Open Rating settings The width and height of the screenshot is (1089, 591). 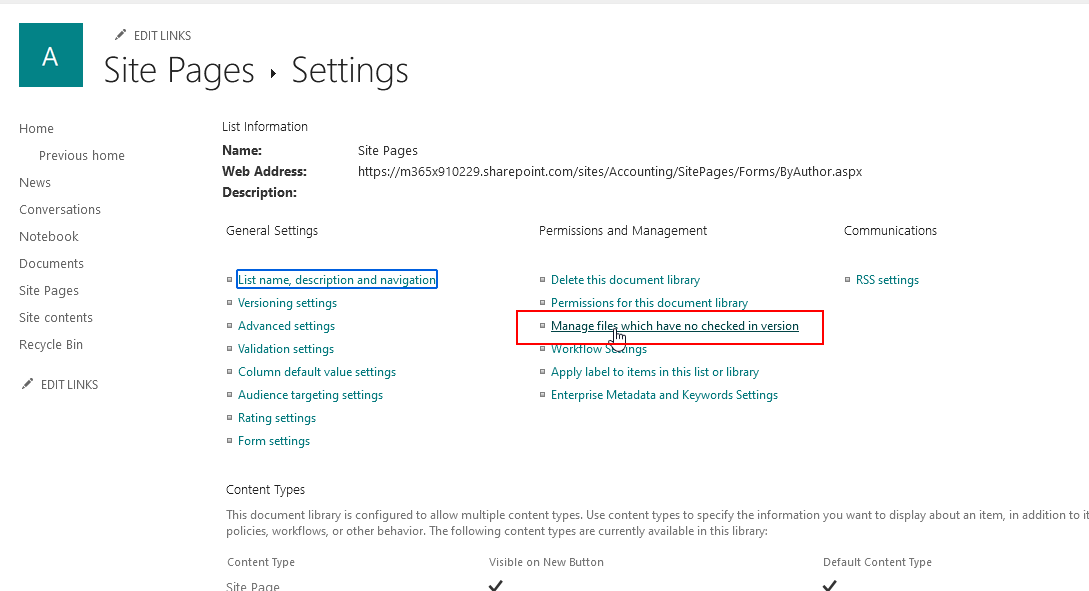(277, 417)
